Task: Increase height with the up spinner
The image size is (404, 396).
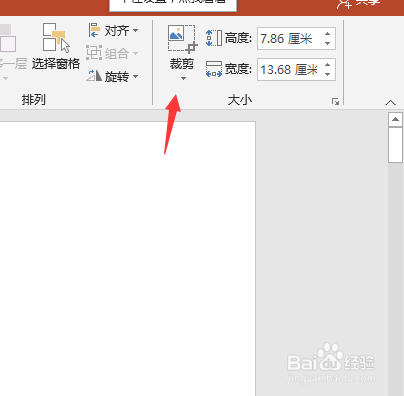Action: coord(327,34)
